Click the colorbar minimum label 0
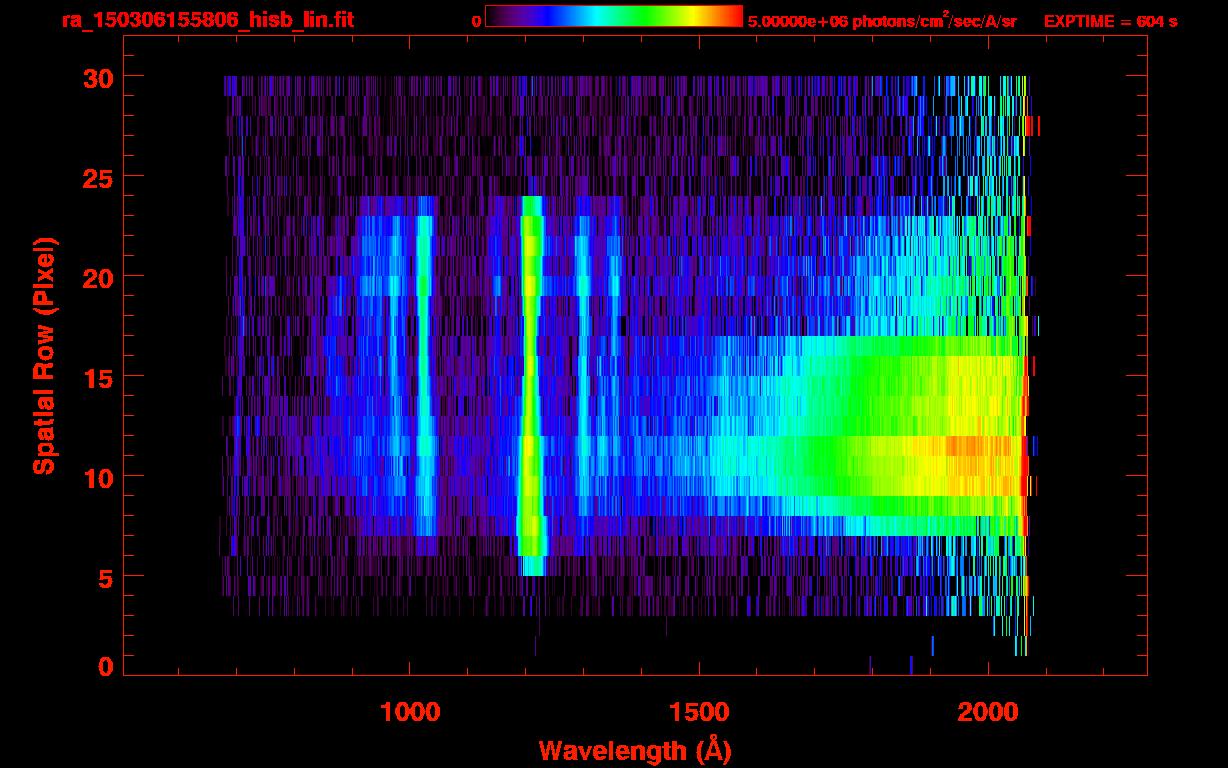 (x=476, y=21)
